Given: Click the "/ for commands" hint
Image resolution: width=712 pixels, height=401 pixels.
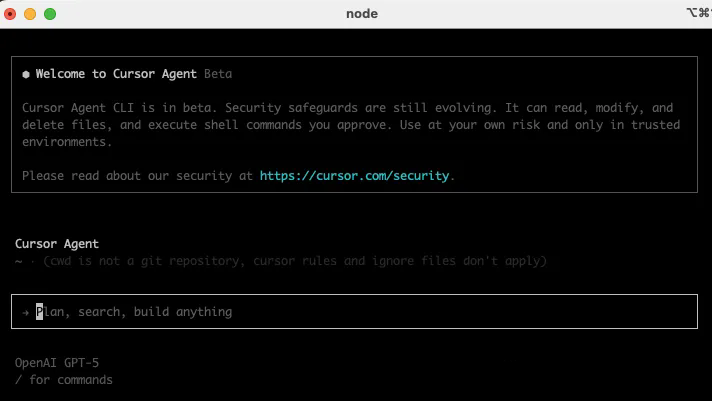Looking at the screenshot, I should 64,380.
